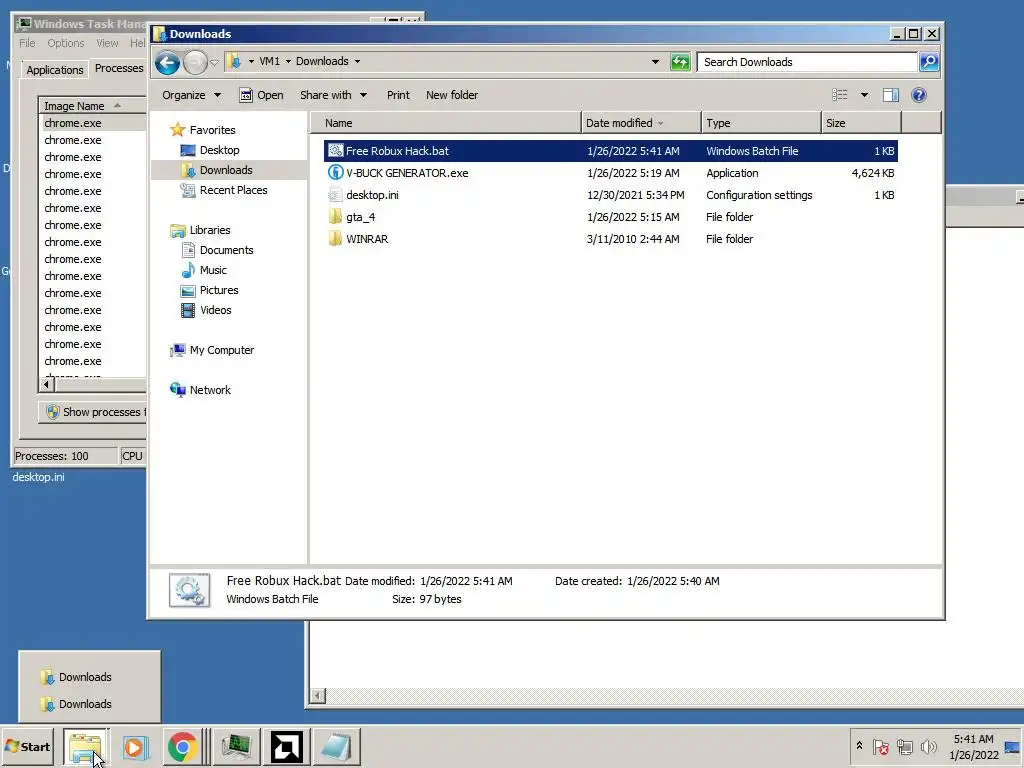The width and height of the screenshot is (1024, 768).
Task: Click the volume speaker tray icon
Action: (928, 746)
